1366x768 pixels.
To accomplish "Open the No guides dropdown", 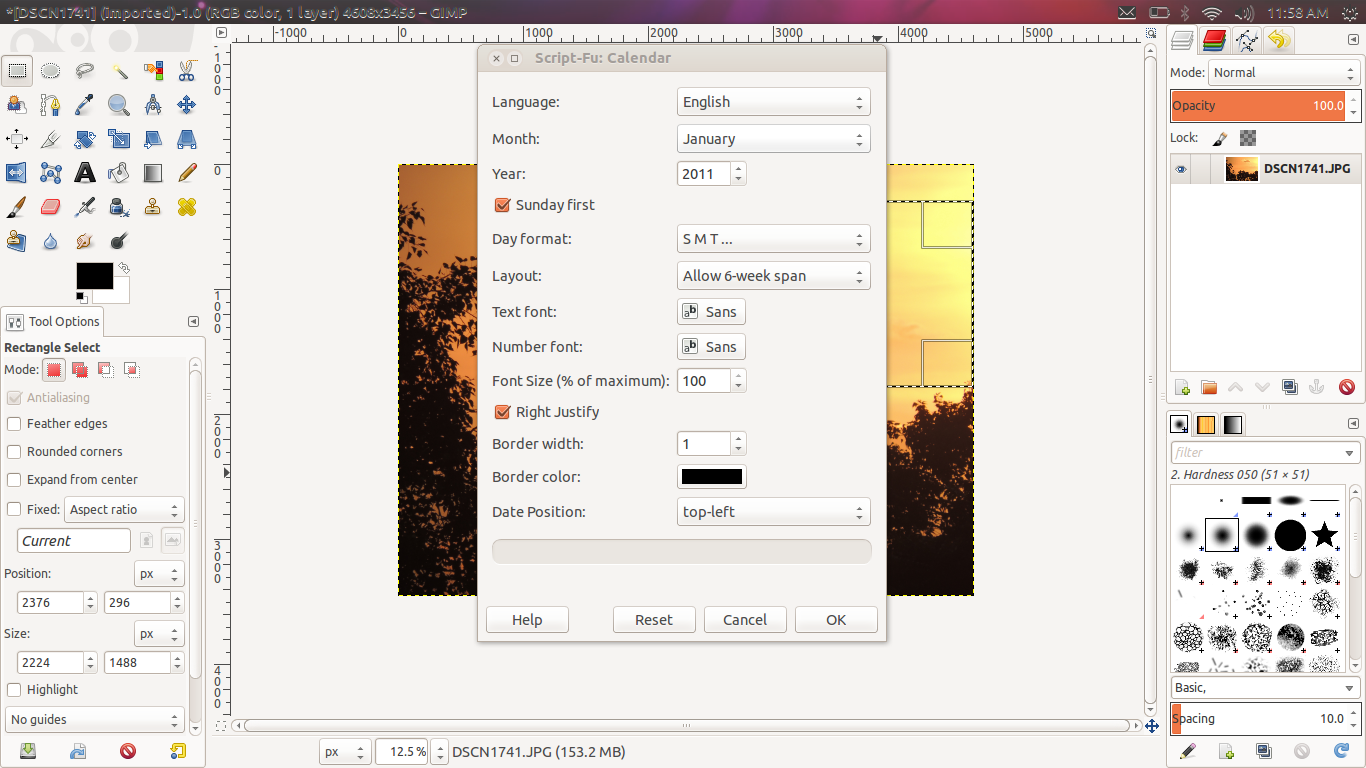I will (x=95, y=720).
